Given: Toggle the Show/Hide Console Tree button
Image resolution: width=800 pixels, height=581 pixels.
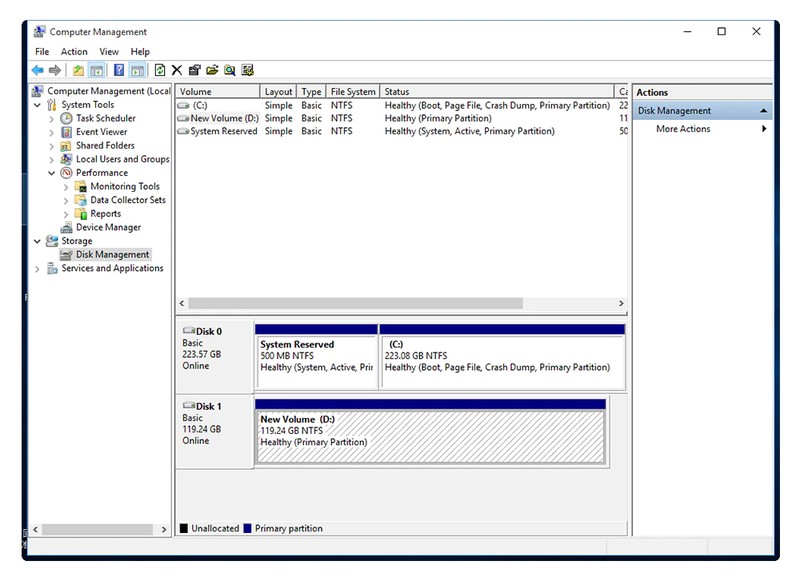Looking at the screenshot, I should pos(96,70).
